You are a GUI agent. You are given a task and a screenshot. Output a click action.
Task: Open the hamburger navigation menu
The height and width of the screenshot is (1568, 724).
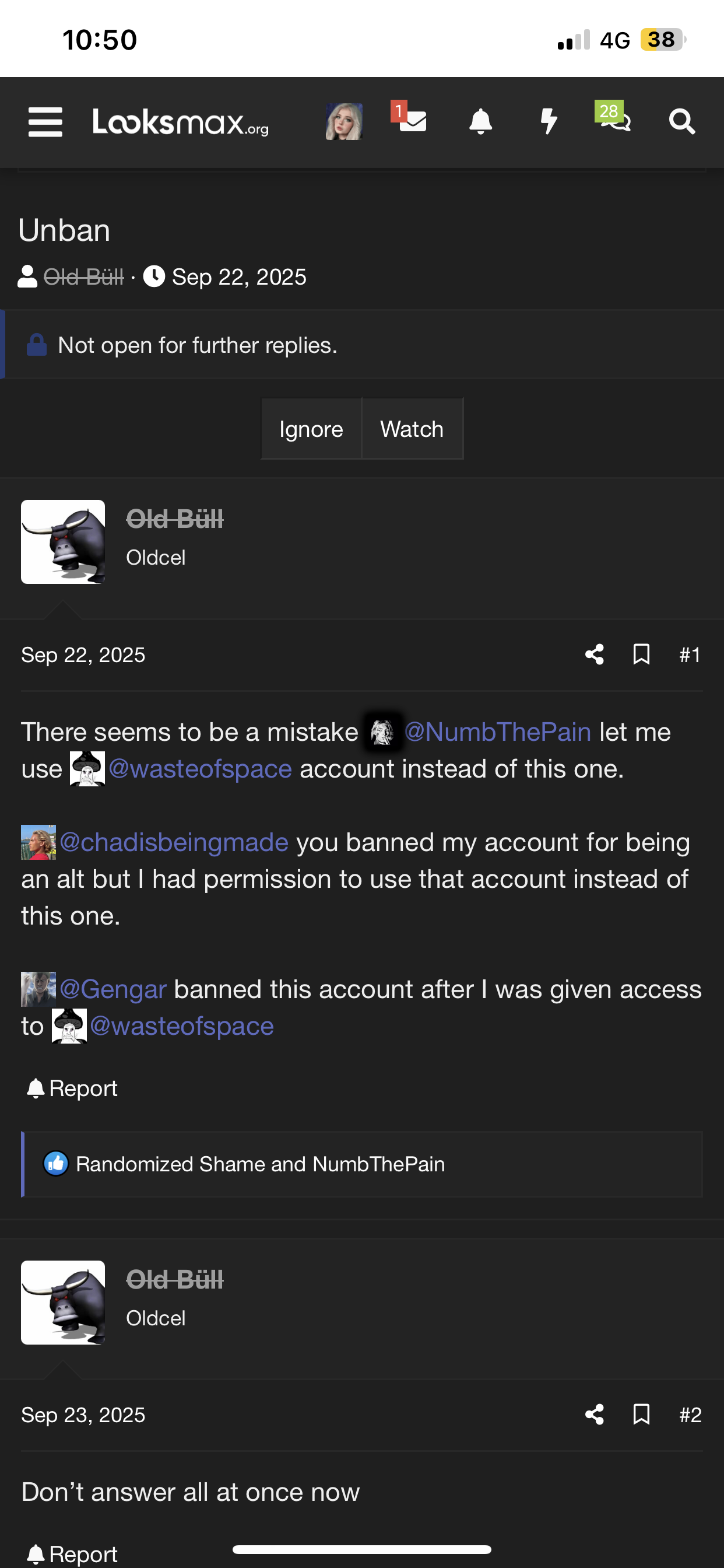coord(45,122)
